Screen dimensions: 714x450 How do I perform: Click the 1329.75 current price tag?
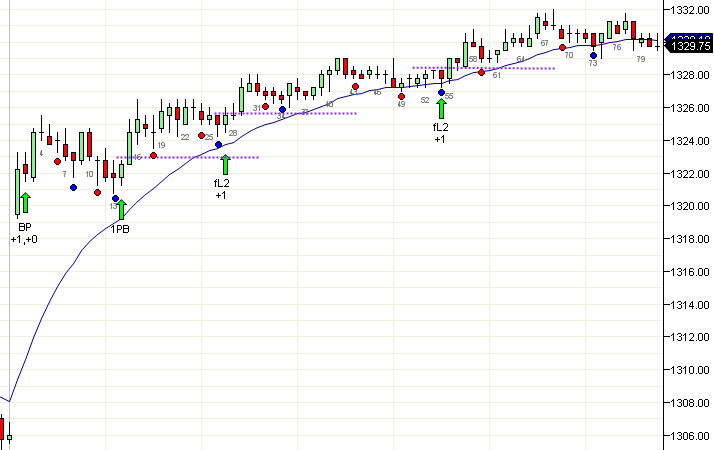click(690, 46)
